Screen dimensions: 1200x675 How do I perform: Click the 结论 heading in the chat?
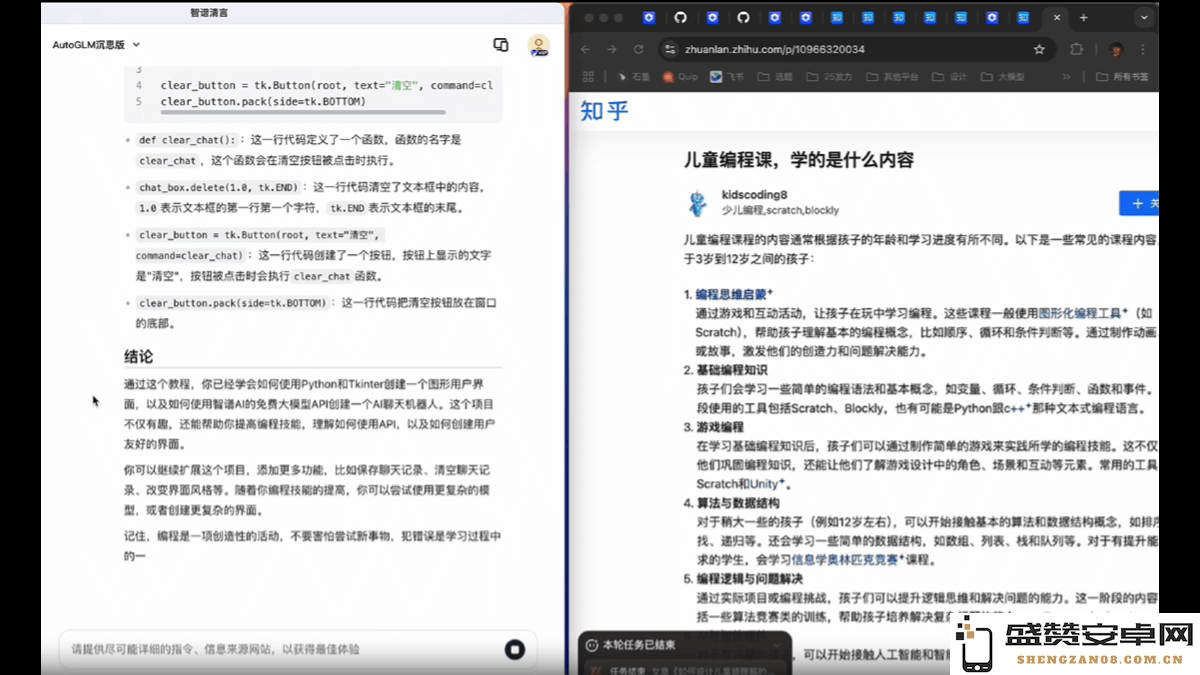139,357
